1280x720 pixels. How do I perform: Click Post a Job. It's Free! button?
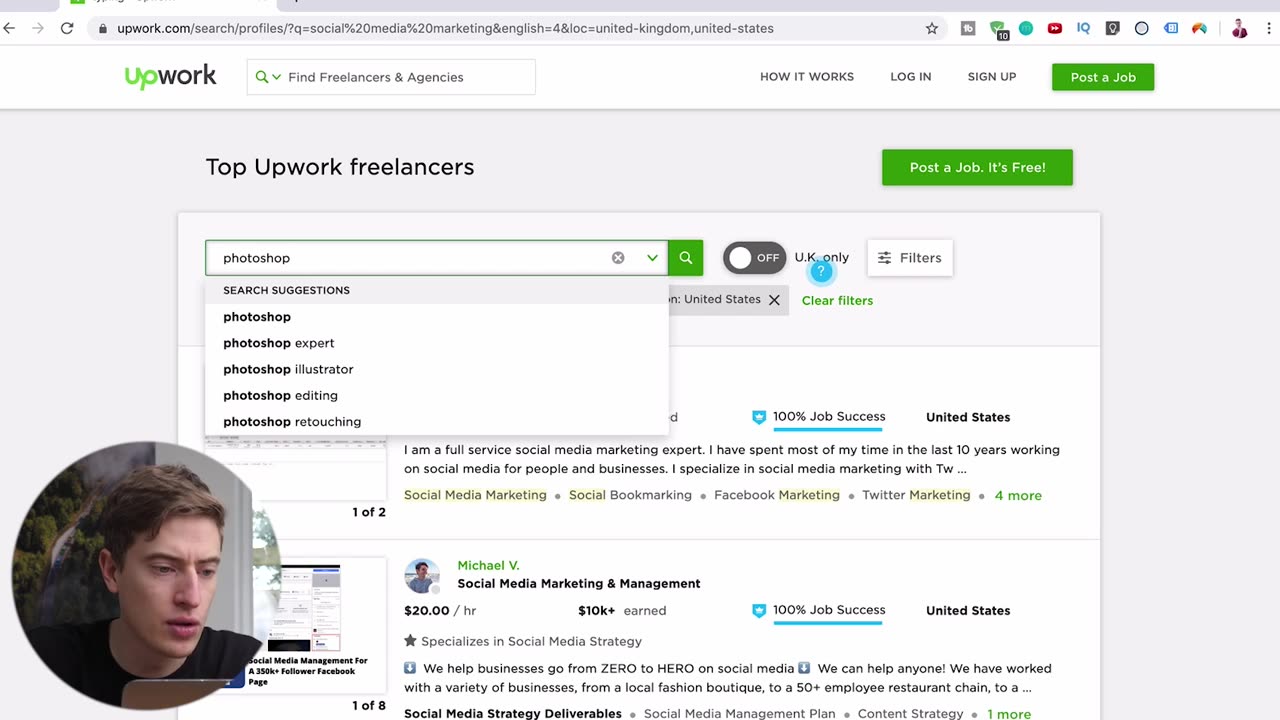(977, 167)
